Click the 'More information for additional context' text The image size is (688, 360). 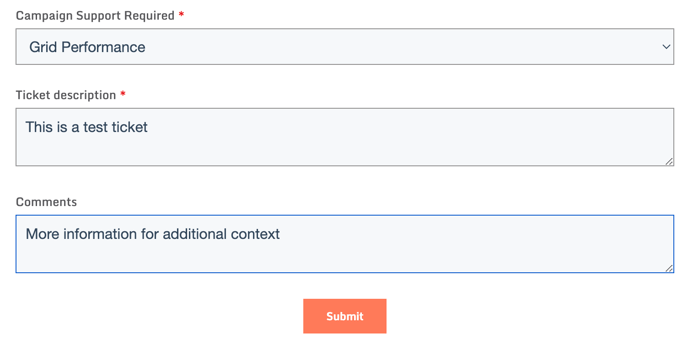(x=152, y=234)
